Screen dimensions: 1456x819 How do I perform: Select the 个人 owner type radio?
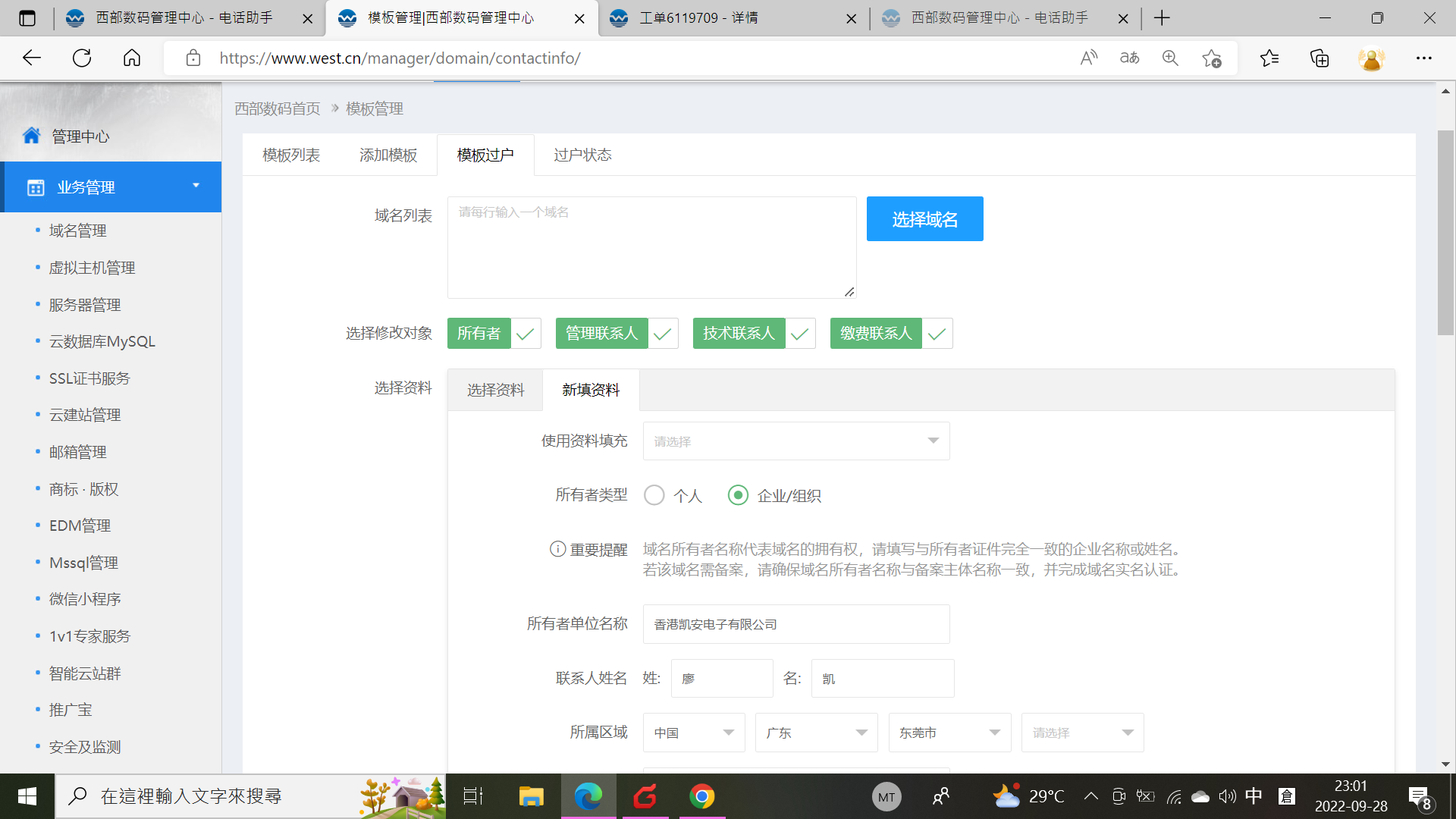[654, 496]
